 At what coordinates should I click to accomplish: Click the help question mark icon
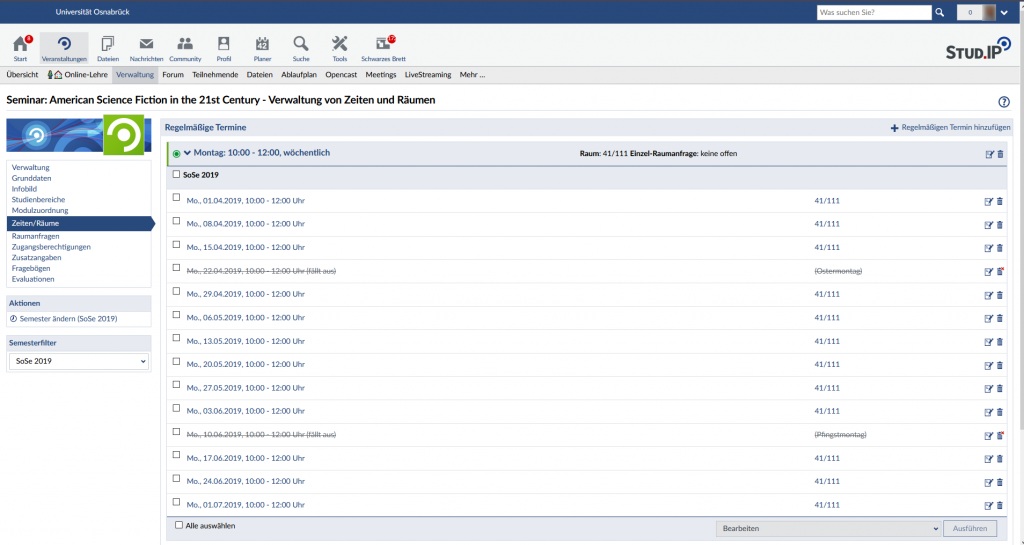[1004, 102]
